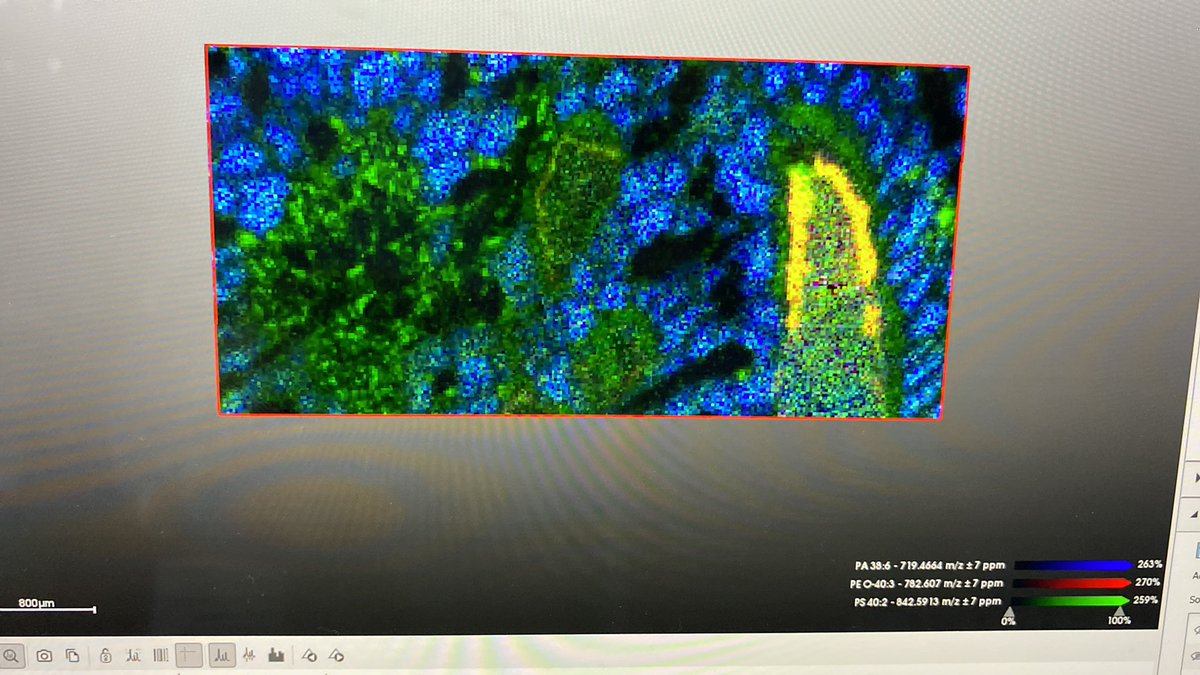
Task: Select the highlighted spectrum plot icon
Action: [222, 656]
